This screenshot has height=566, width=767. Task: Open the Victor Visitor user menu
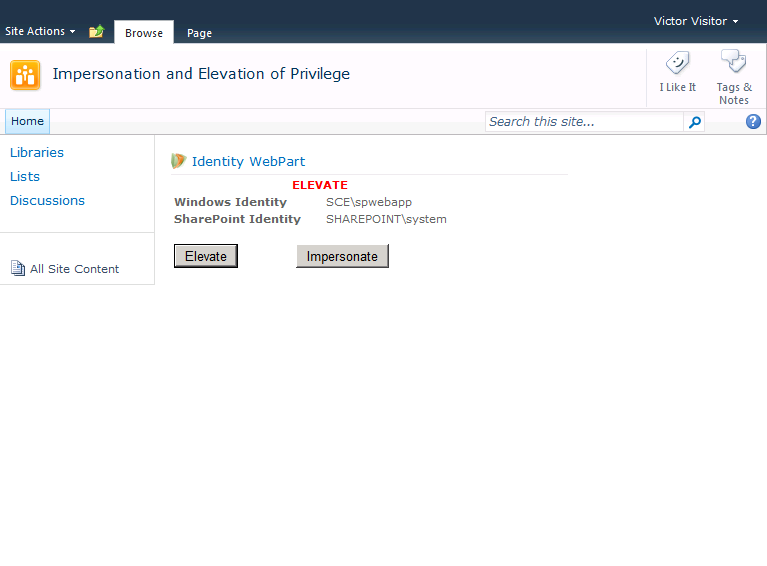(696, 21)
